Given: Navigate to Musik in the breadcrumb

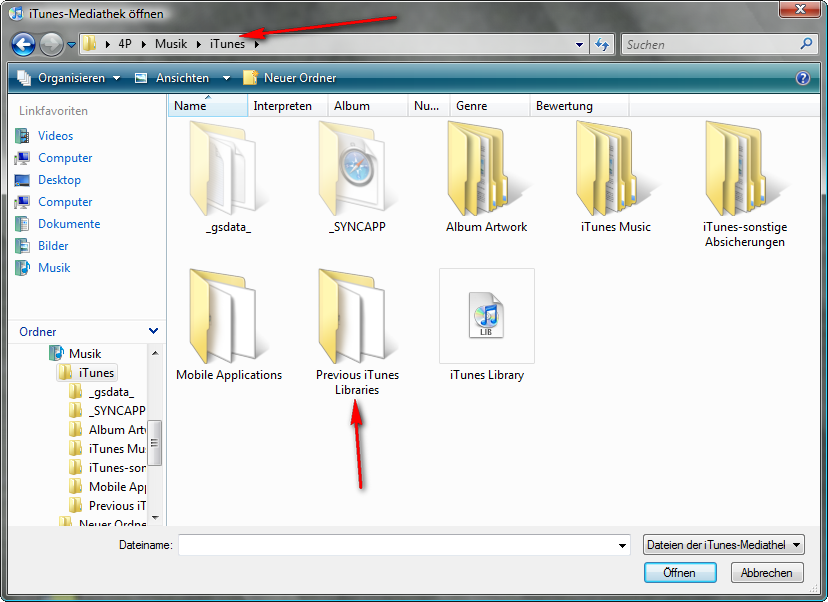Looking at the screenshot, I should (x=171, y=44).
